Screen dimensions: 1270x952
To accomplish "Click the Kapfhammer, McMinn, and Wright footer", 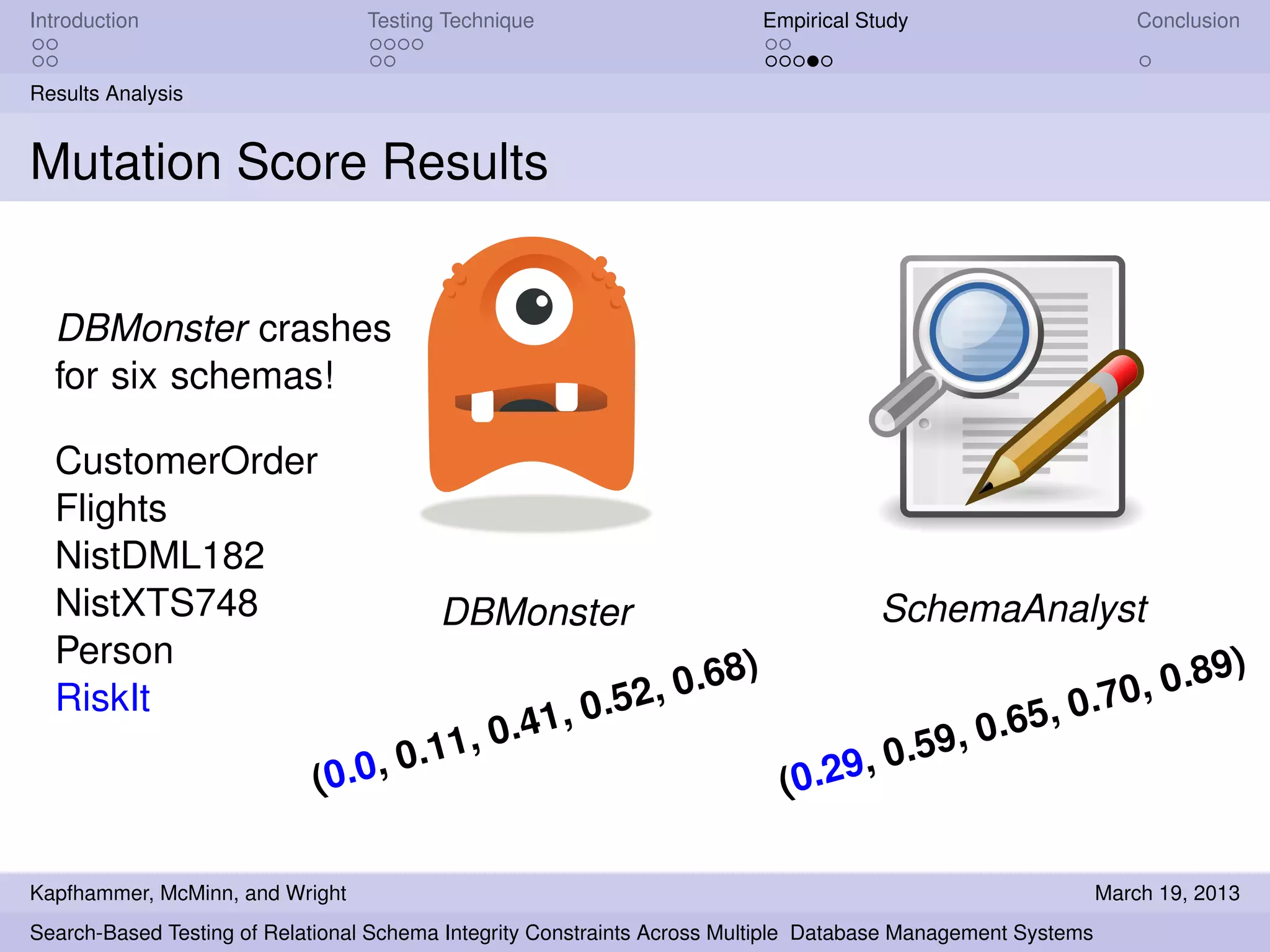I will tap(188, 893).
